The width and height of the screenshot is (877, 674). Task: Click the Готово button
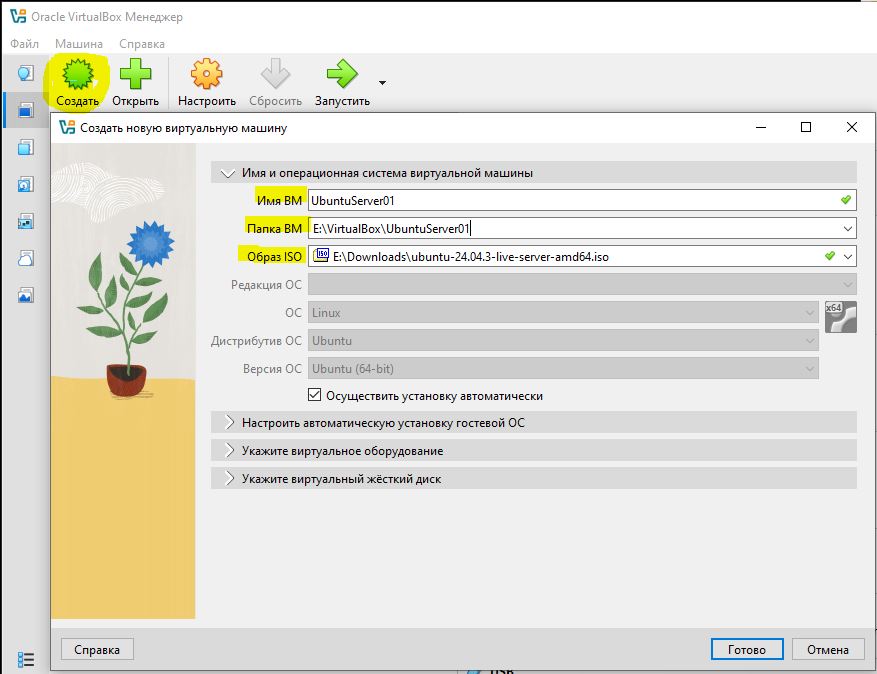[746, 649]
